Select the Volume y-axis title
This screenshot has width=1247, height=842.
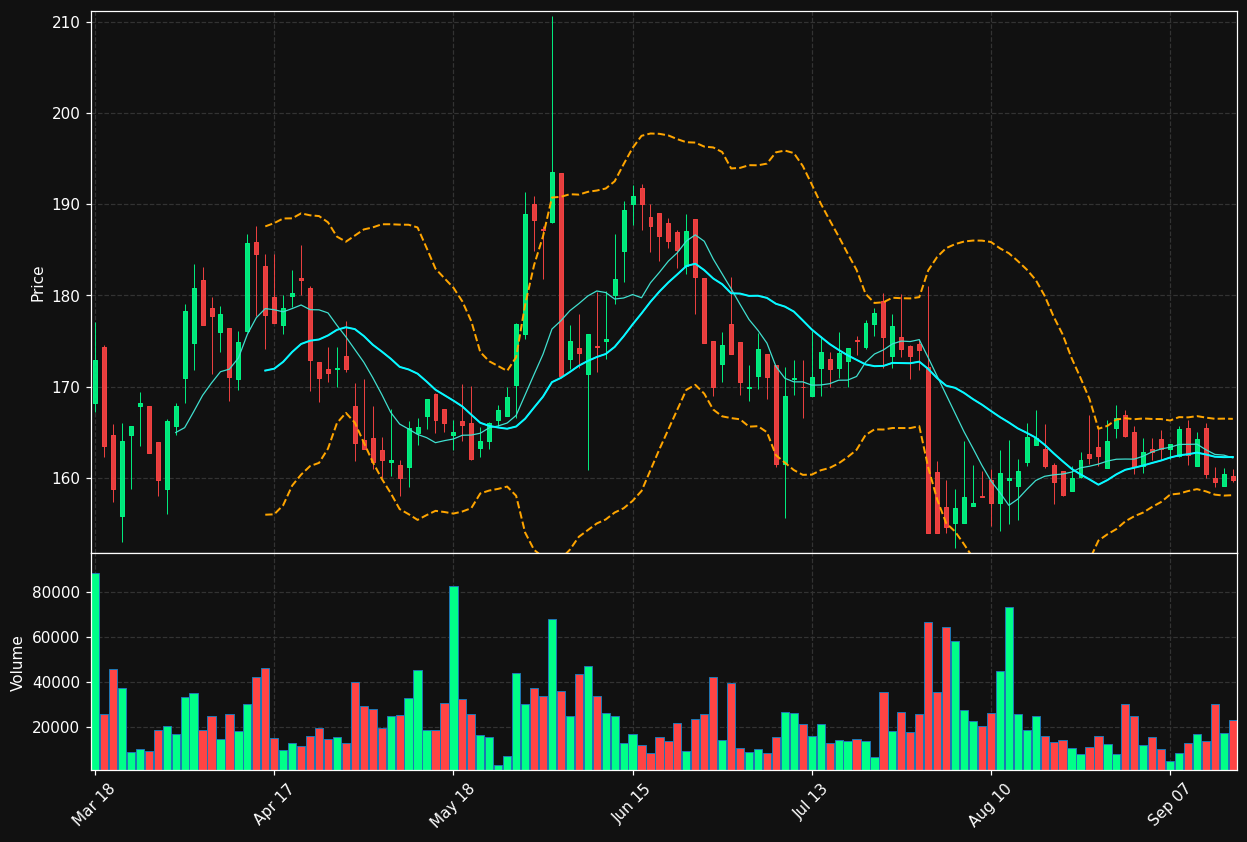click(x=18, y=662)
